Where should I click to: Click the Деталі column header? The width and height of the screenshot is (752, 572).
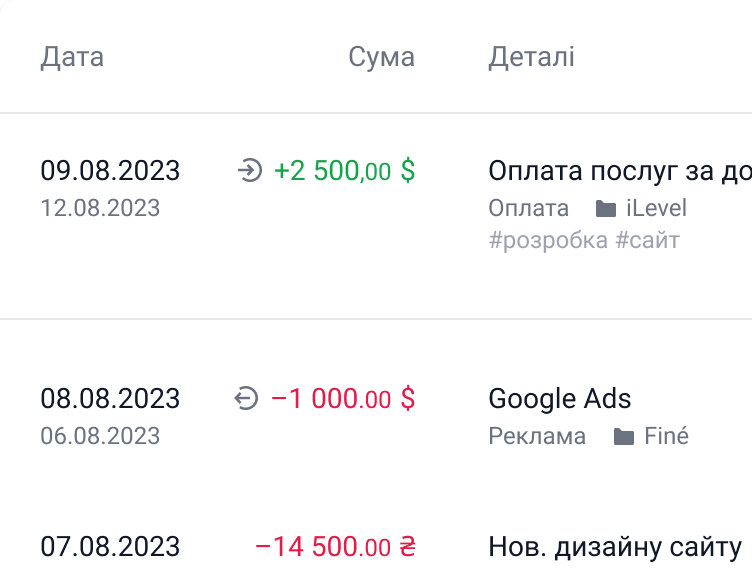tap(531, 57)
